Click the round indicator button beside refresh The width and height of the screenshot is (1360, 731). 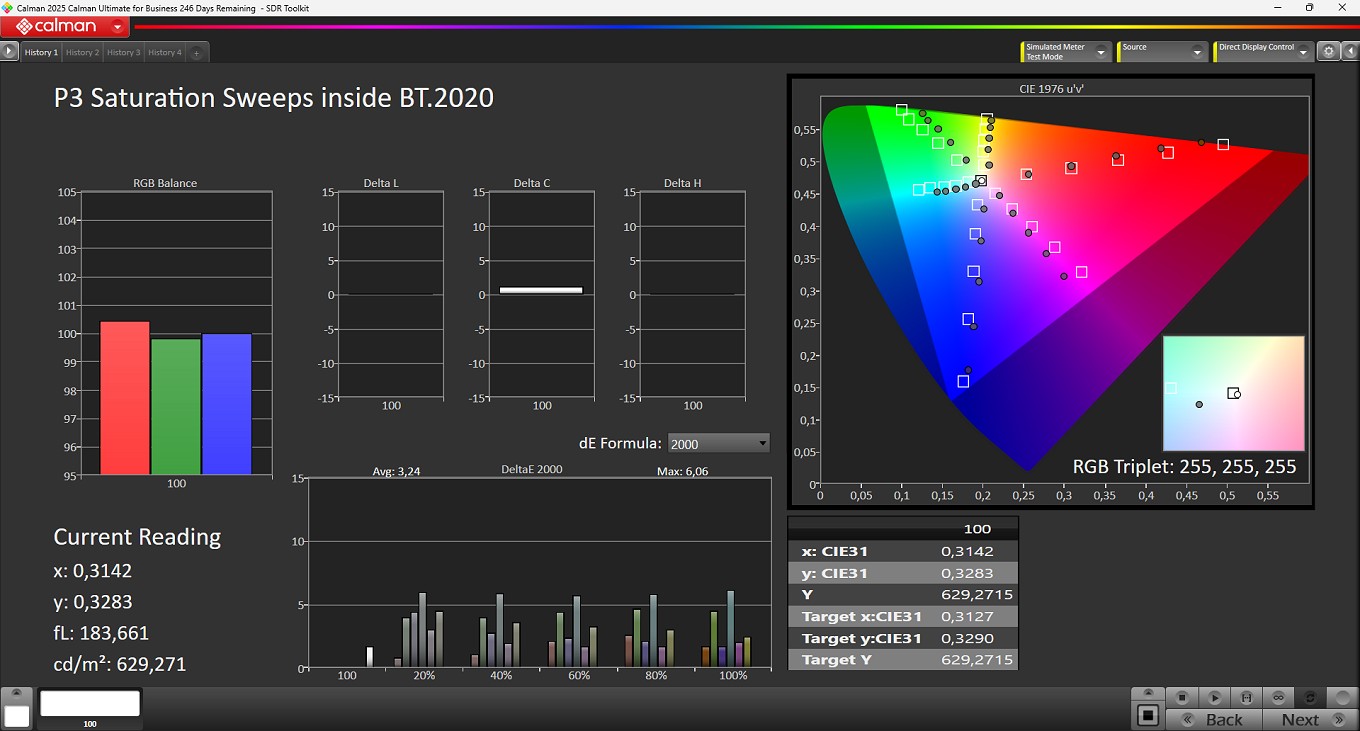[1342, 697]
